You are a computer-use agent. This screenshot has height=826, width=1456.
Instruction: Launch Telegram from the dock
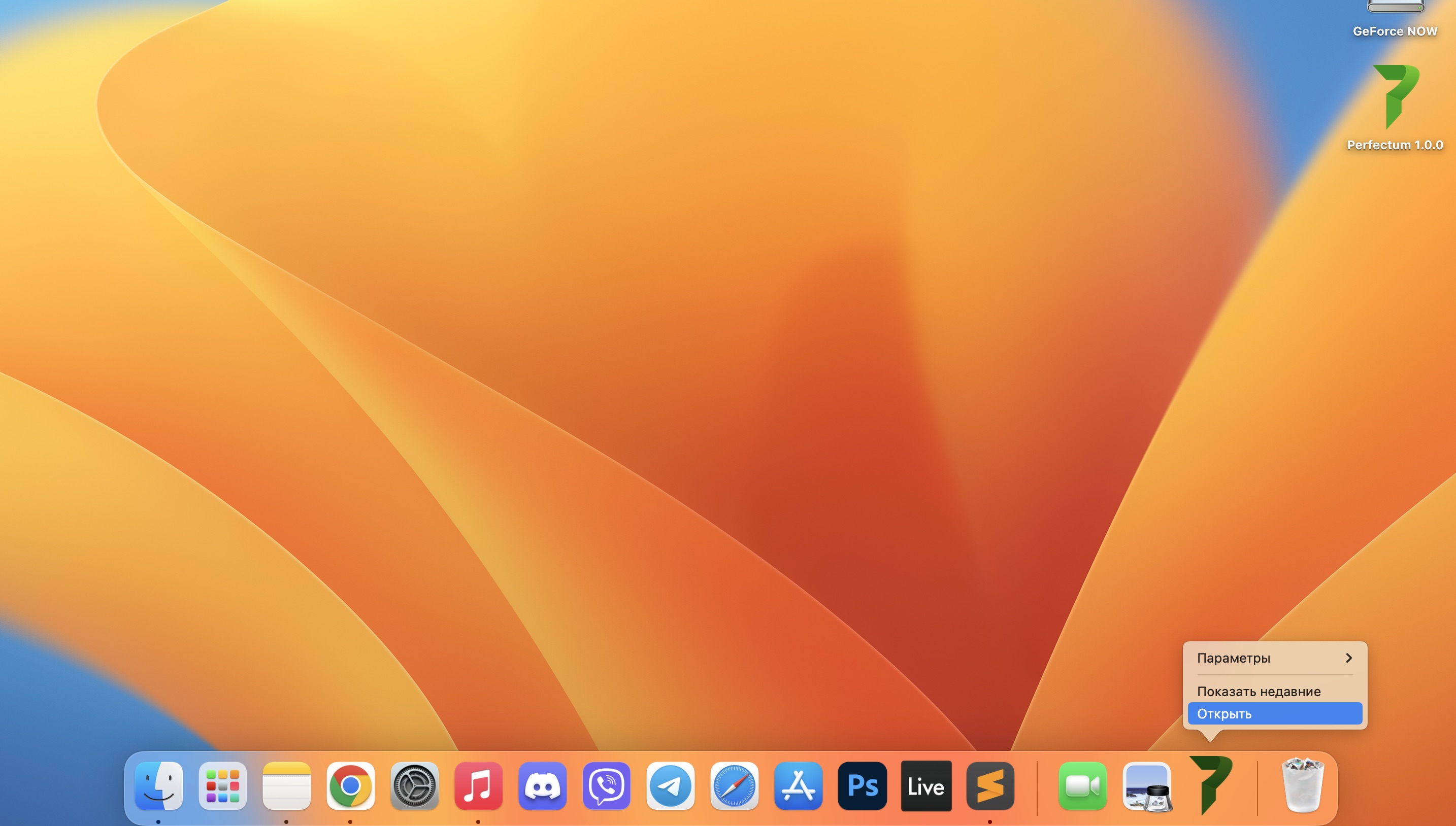671,786
